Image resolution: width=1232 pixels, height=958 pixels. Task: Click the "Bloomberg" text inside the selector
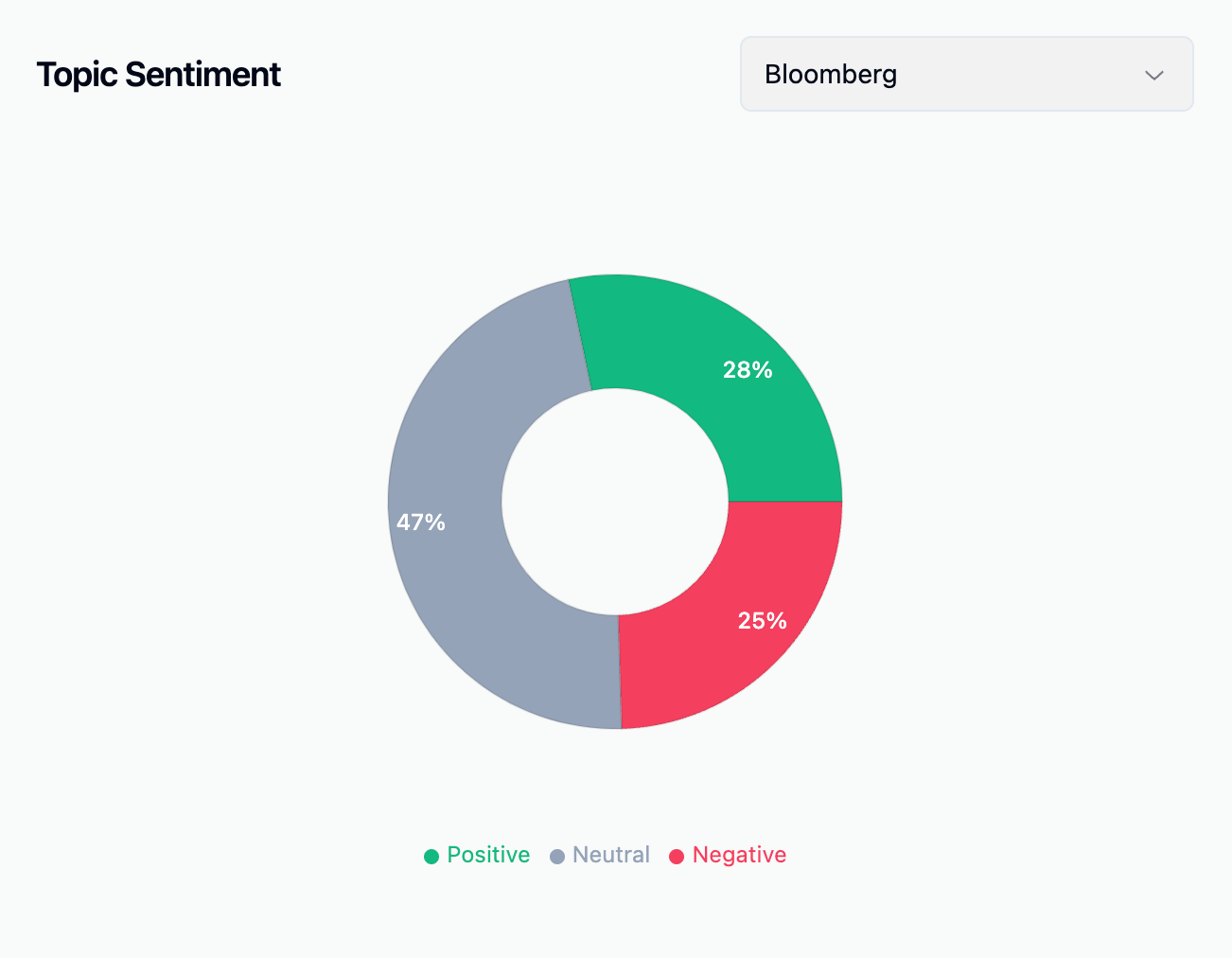[x=830, y=74]
